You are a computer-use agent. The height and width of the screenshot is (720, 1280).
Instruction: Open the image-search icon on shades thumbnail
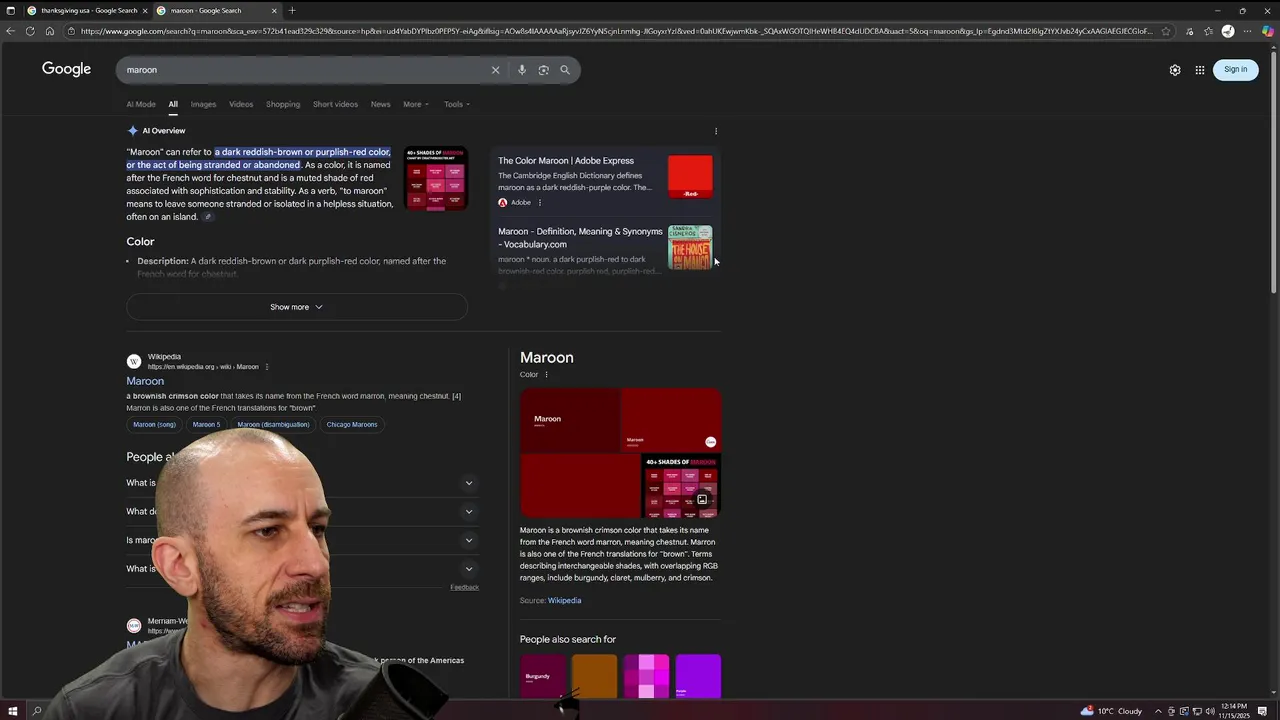pos(702,499)
